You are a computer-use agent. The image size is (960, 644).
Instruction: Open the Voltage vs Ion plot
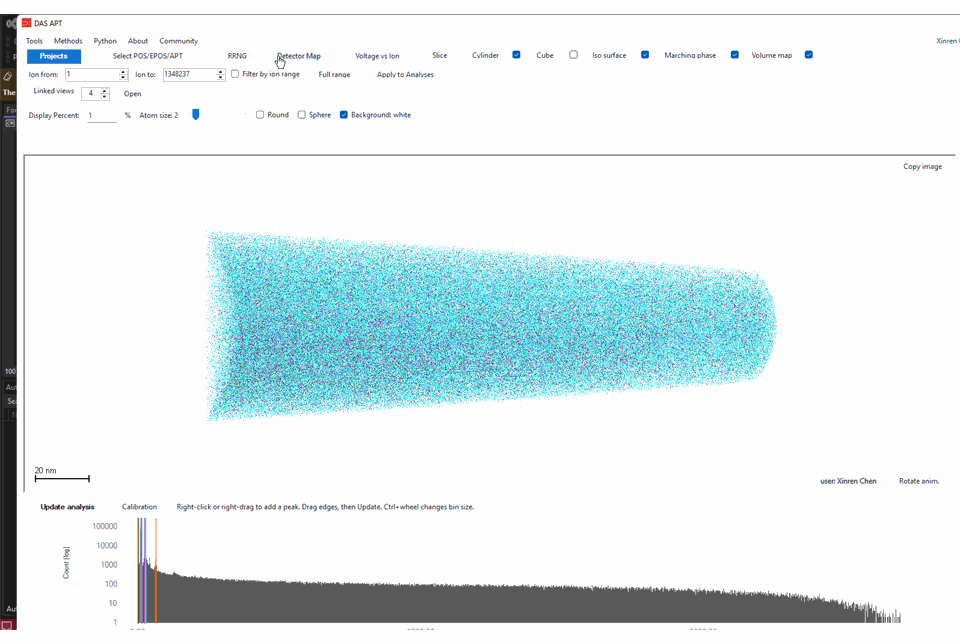click(x=377, y=56)
